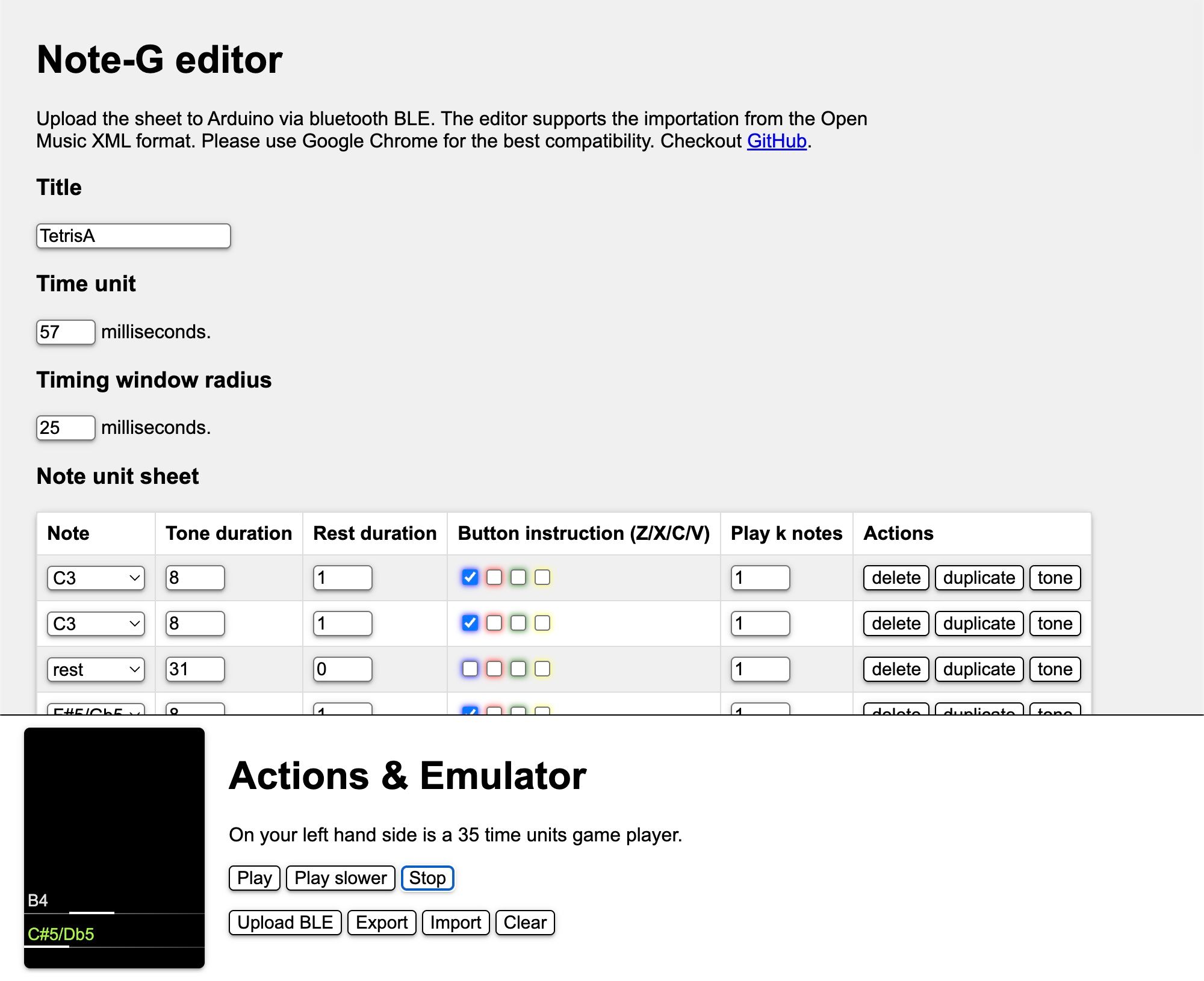Screen dimensions: 1204x981
Task: Open the second row's note pitch dropdown
Action: click(95, 624)
